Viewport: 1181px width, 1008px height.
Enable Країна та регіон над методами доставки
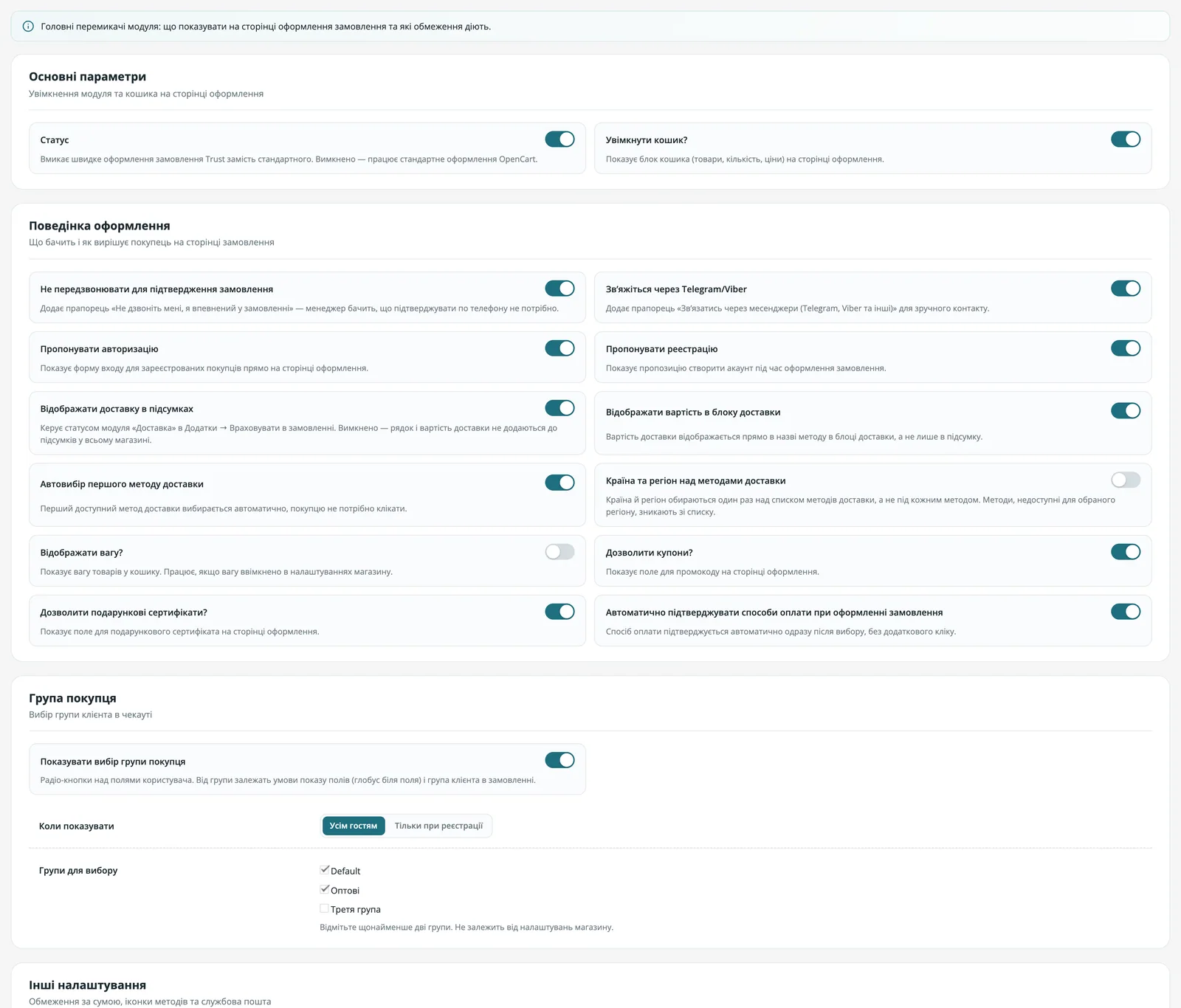pyautogui.click(x=1126, y=480)
